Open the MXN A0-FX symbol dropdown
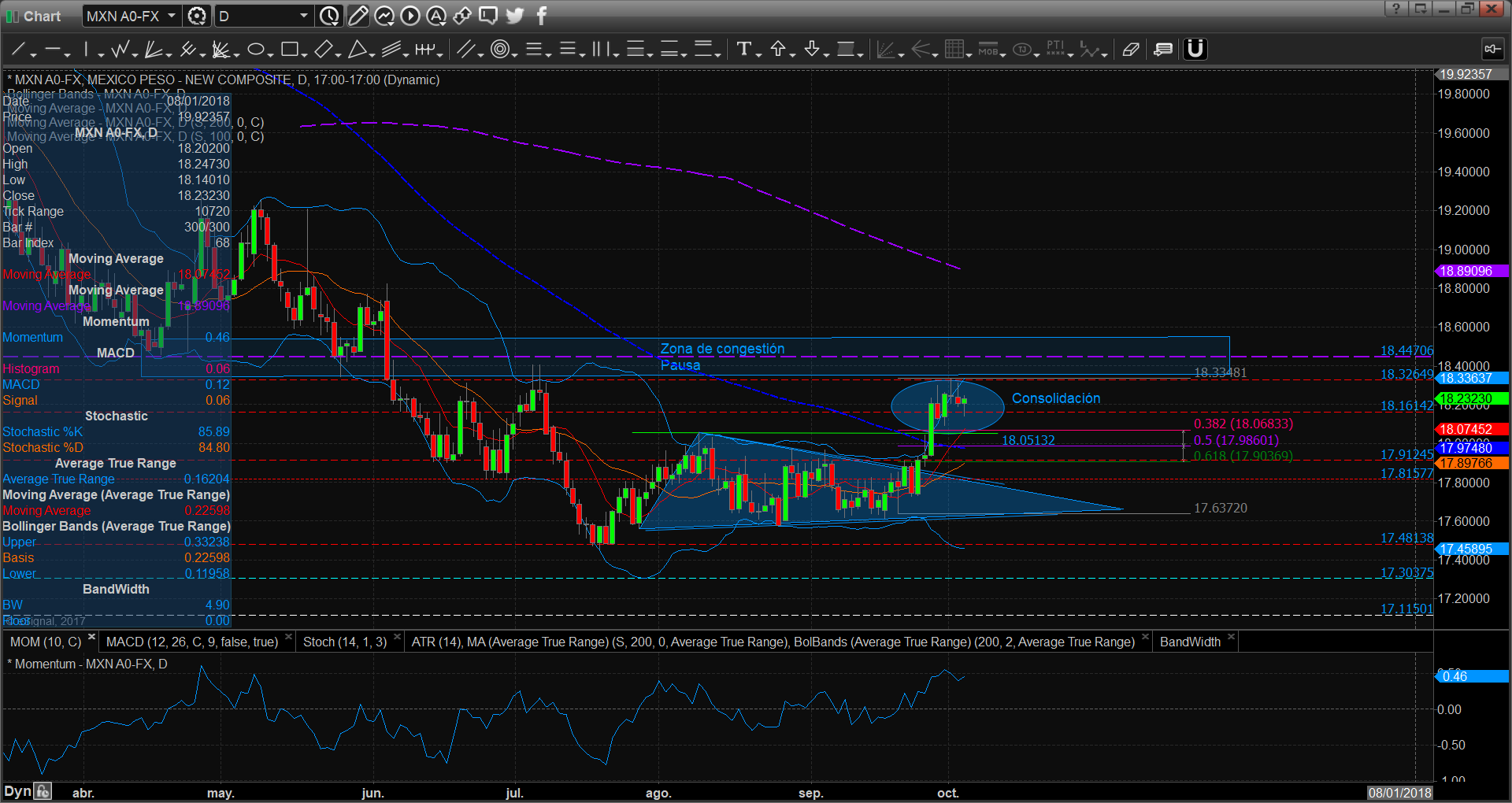 coord(172,16)
